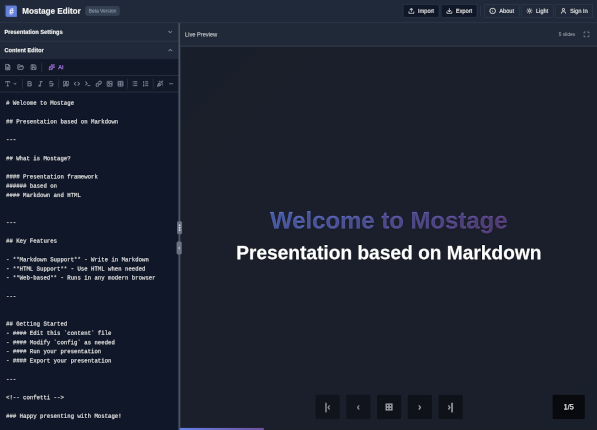Click '#### Markdown and HTML' editor line
Image resolution: width=597 pixels, height=430 pixels.
point(43,195)
